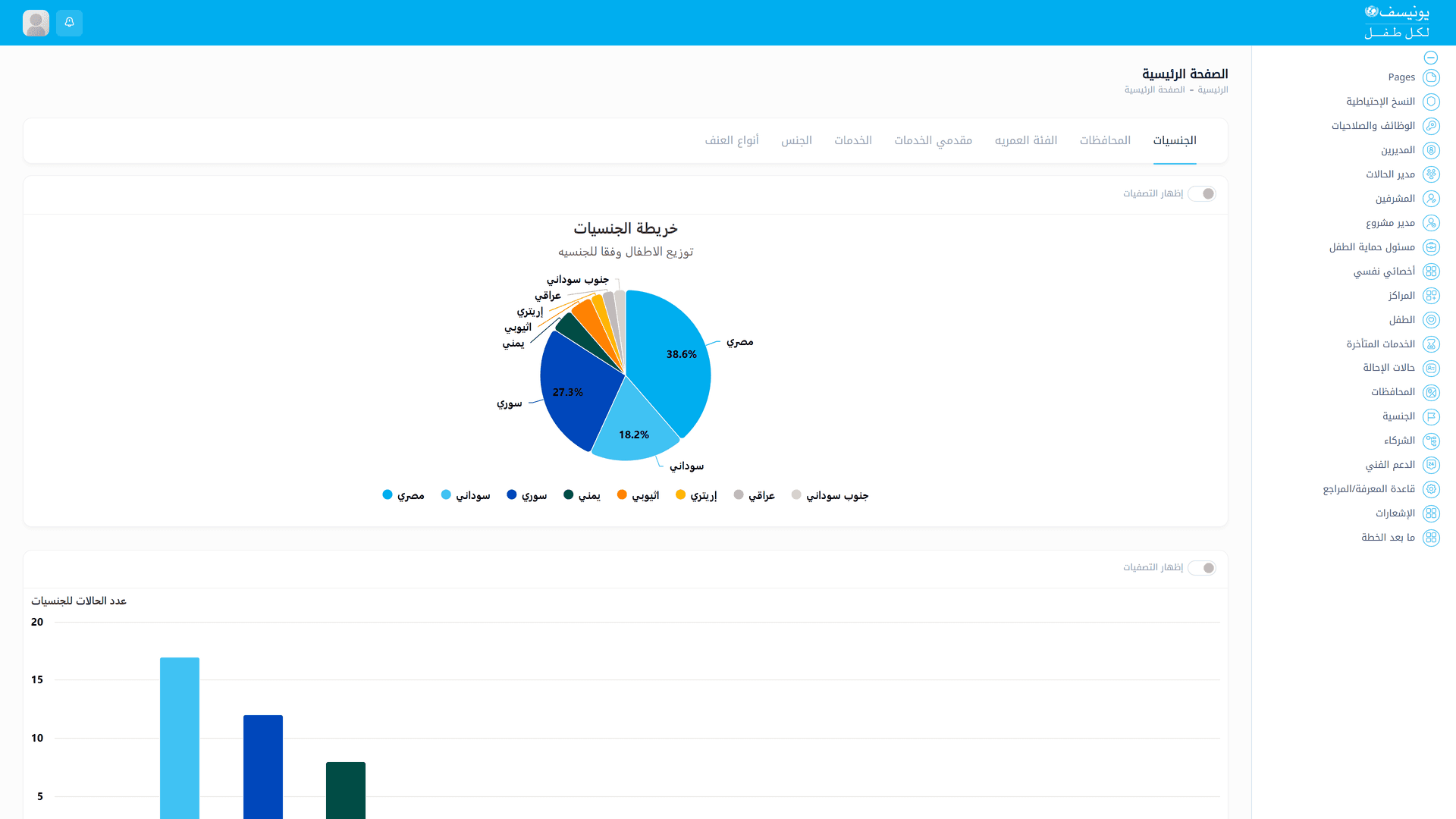Open the النسخ الإحتياطية sidebar link text
1456x819 pixels.
coord(1381,102)
